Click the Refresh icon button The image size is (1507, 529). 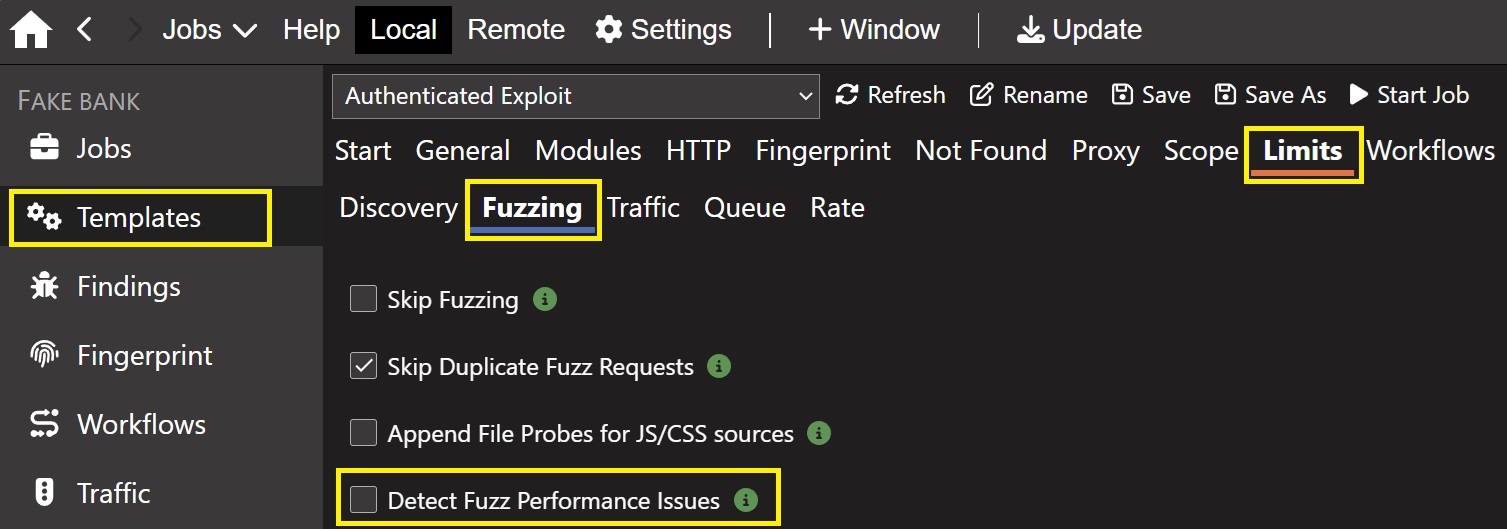(847, 95)
